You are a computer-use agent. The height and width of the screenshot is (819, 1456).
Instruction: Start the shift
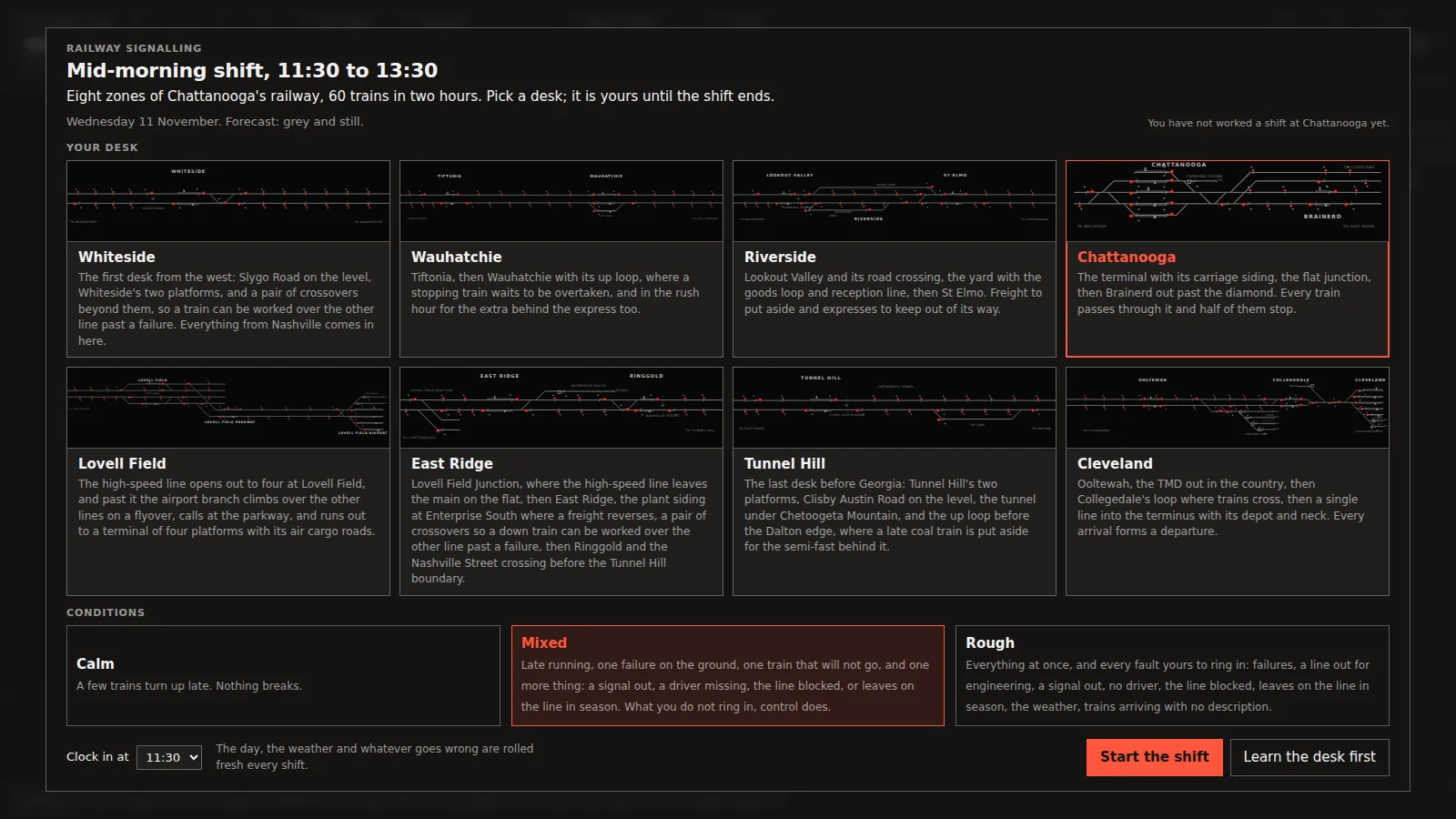click(x=1155, y=757)
